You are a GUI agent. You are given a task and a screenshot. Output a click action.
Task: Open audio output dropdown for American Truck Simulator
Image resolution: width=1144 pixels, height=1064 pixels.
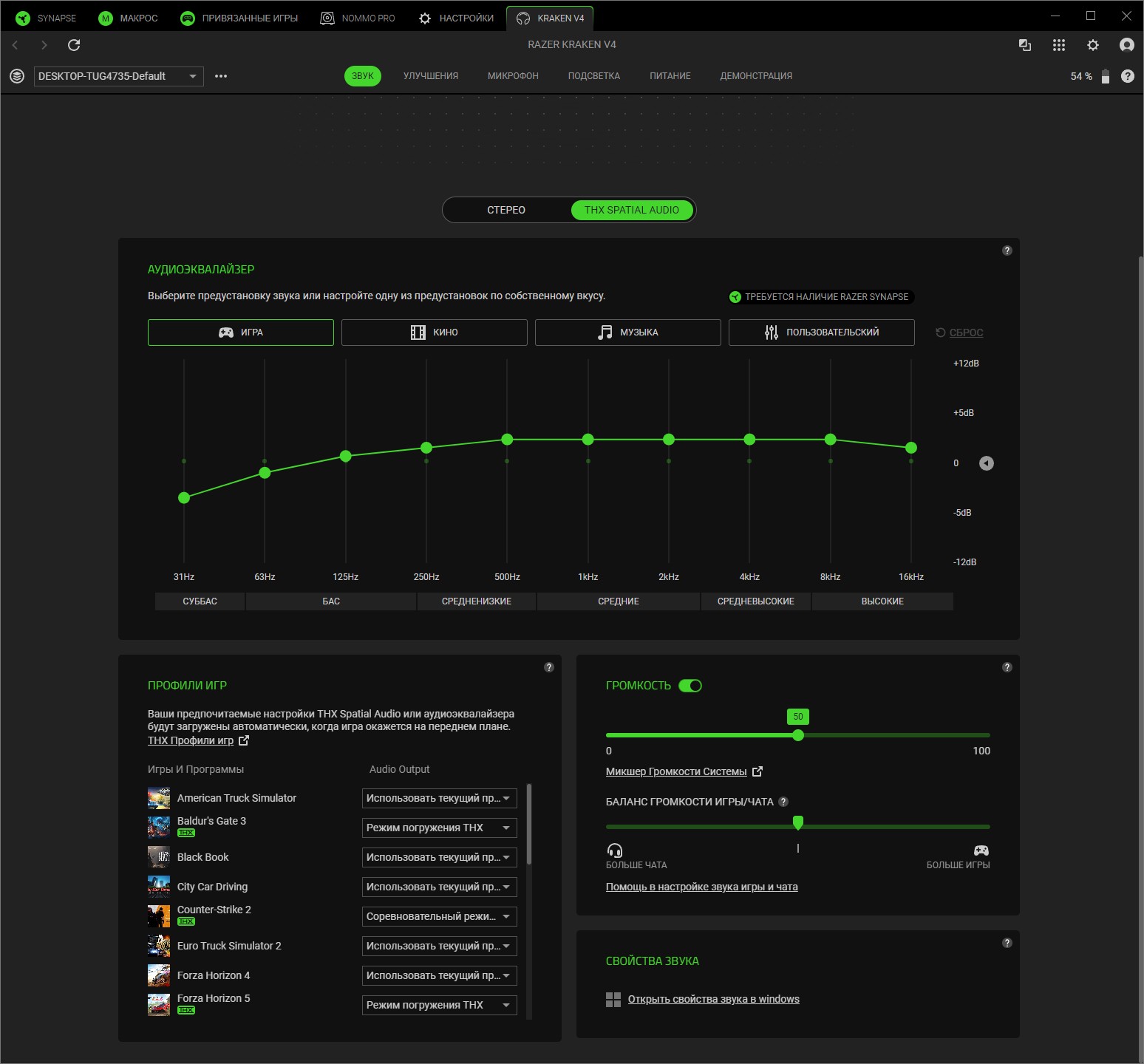440,798
